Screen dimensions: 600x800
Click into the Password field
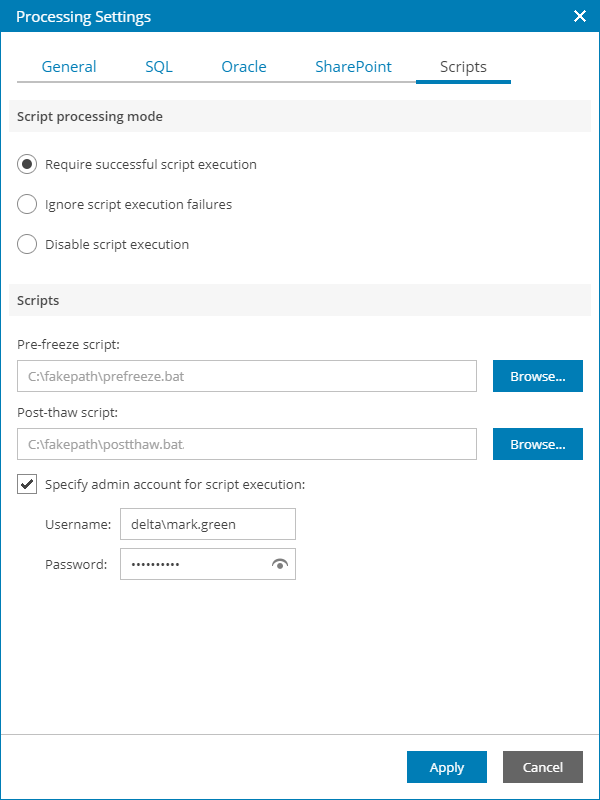coord(190,564)
